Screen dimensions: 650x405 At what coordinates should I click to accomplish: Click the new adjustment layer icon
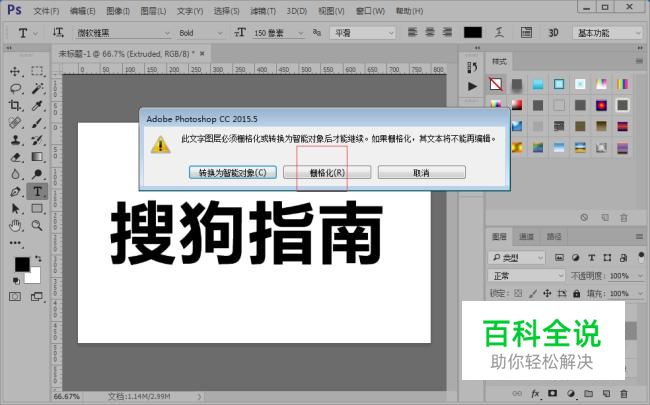click(571, 393)
